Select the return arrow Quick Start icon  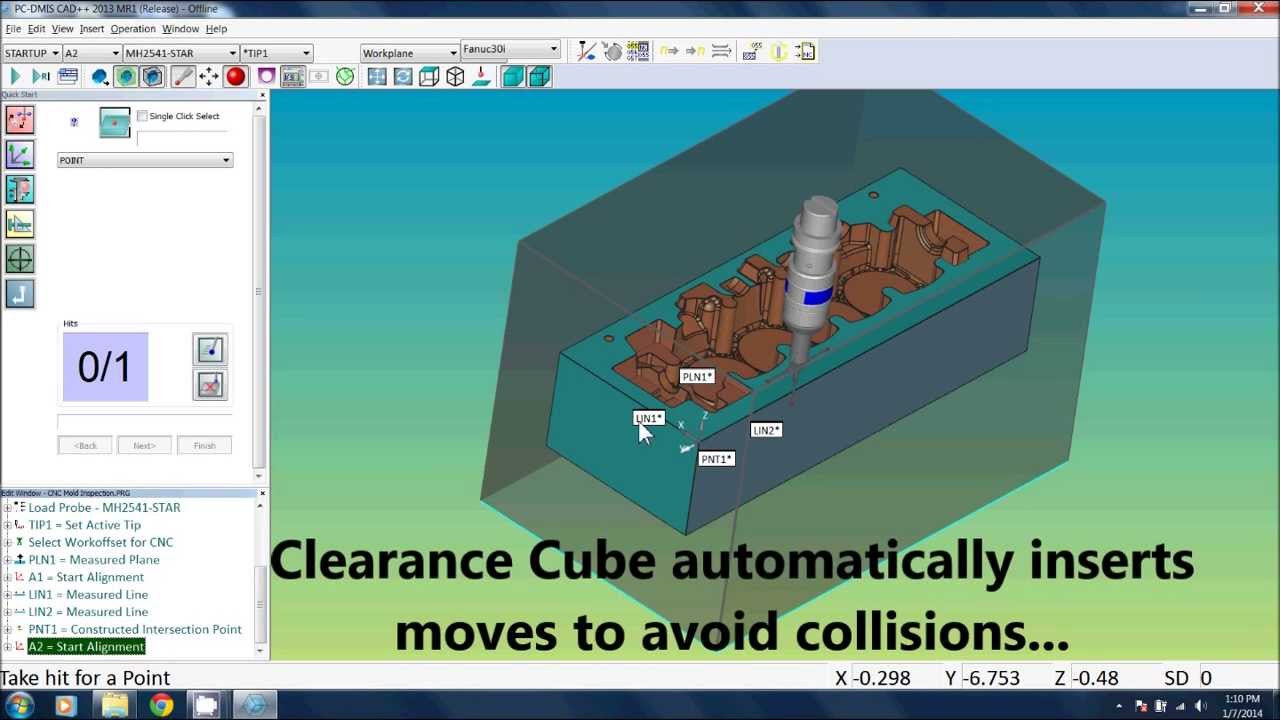[x=19, y=294]
